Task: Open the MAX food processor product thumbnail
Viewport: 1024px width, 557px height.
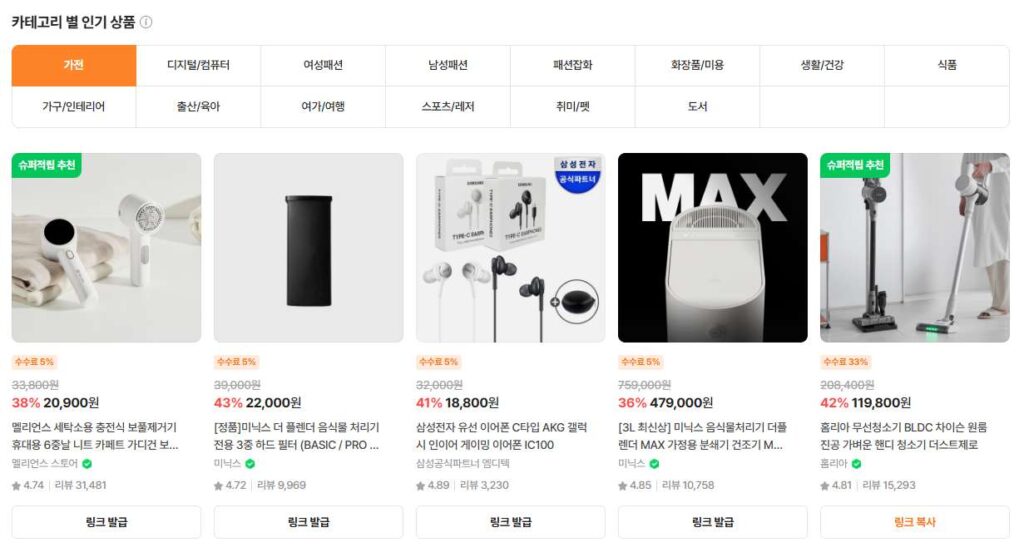Action: [x=712, y=247]
